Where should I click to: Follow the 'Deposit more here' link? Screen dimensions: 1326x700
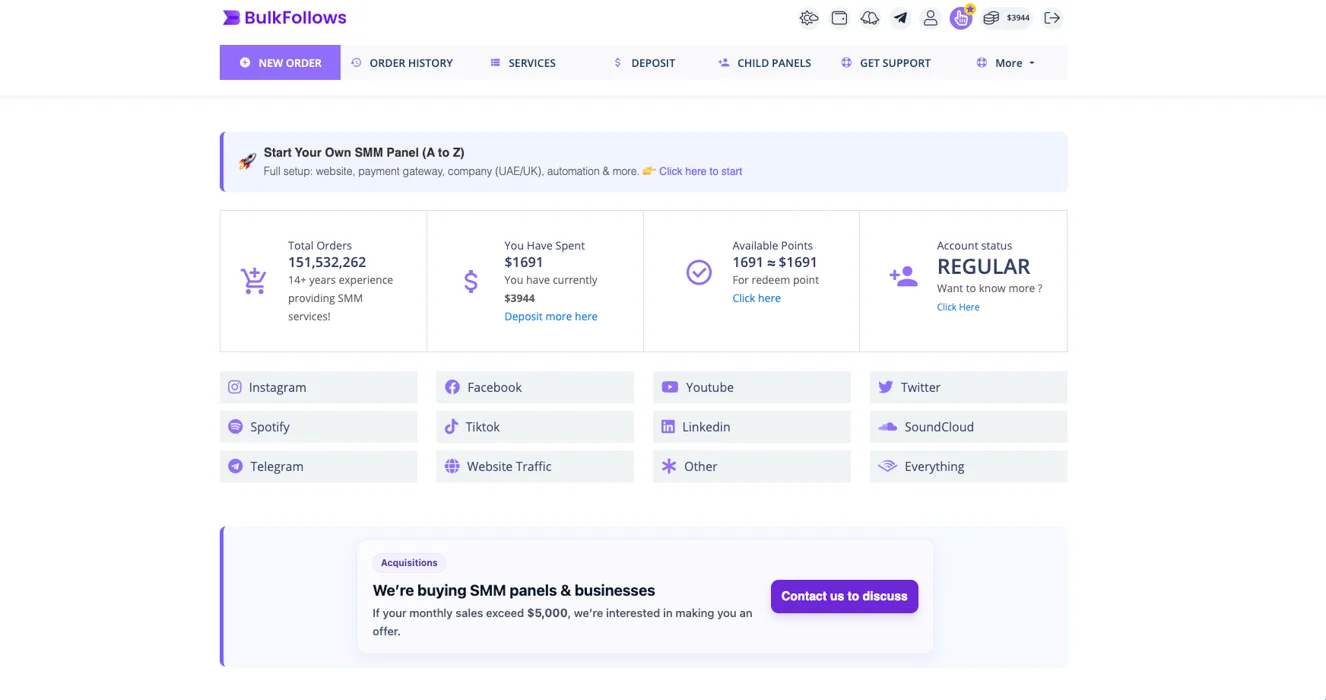(x=551, y=316)
